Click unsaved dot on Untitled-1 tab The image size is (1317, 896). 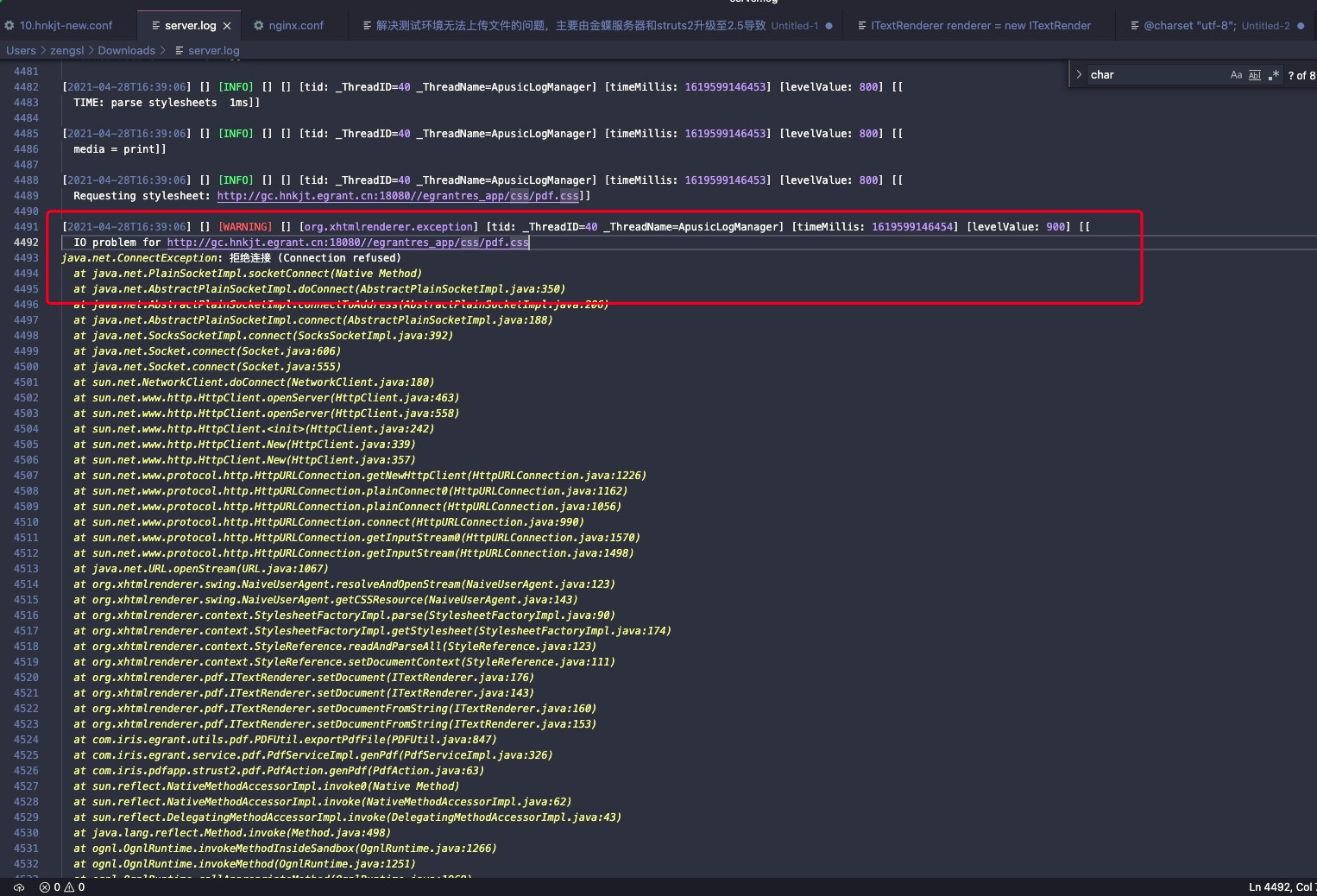(x=829, y=26)
